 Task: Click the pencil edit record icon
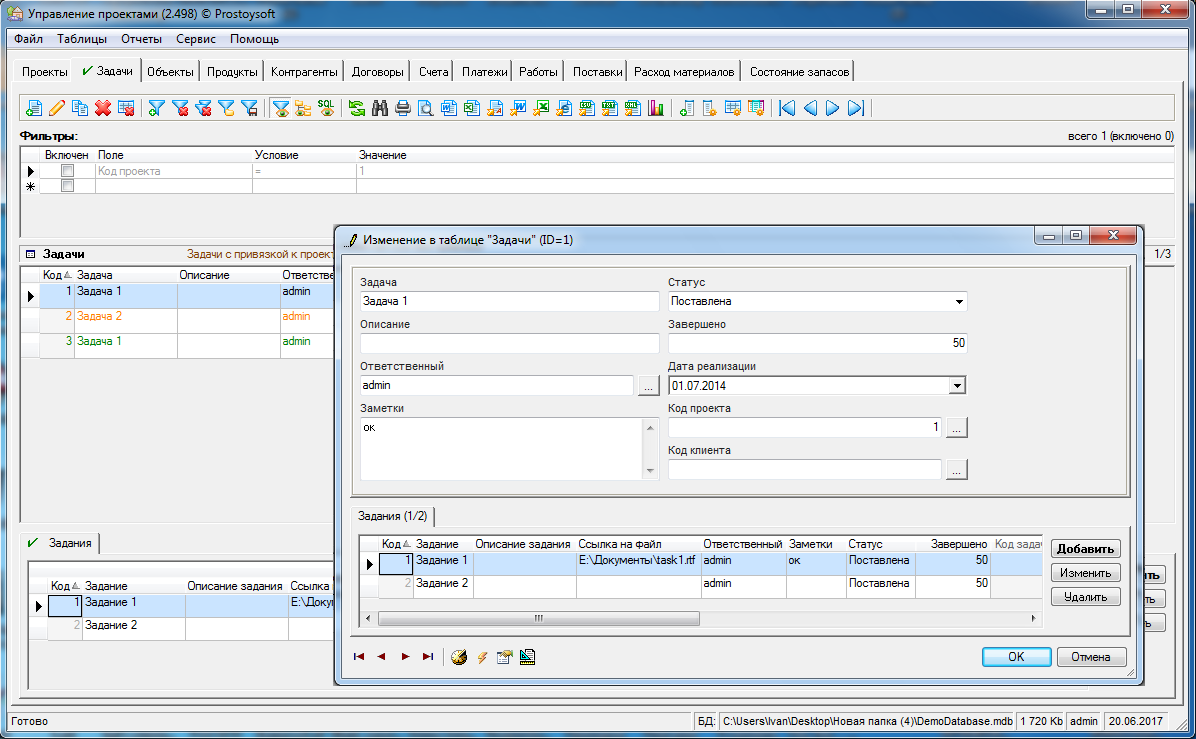tap(57, 108)
